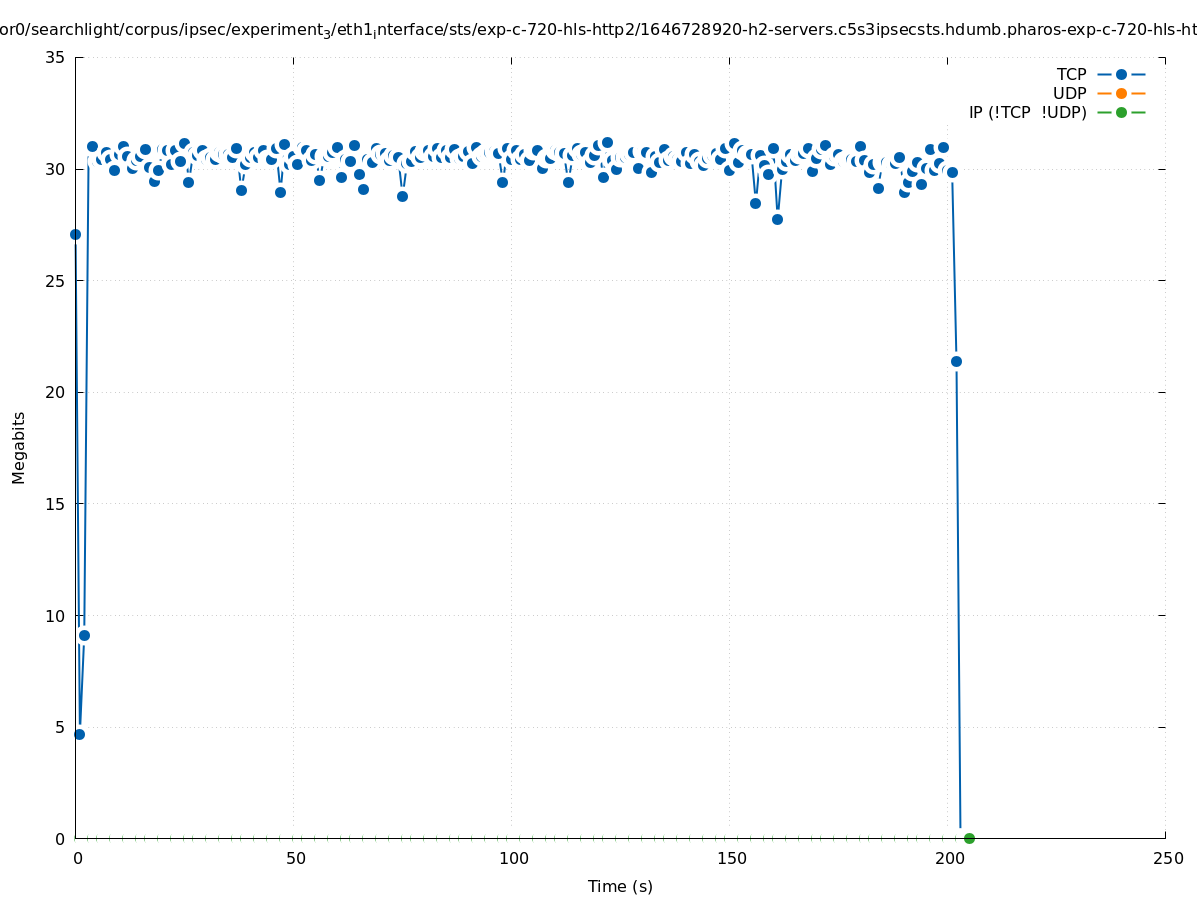Viewport: 1197px width, 900px height.
Task: Click the TCP data point near 21 Megabits
Action: click(956, 361)
